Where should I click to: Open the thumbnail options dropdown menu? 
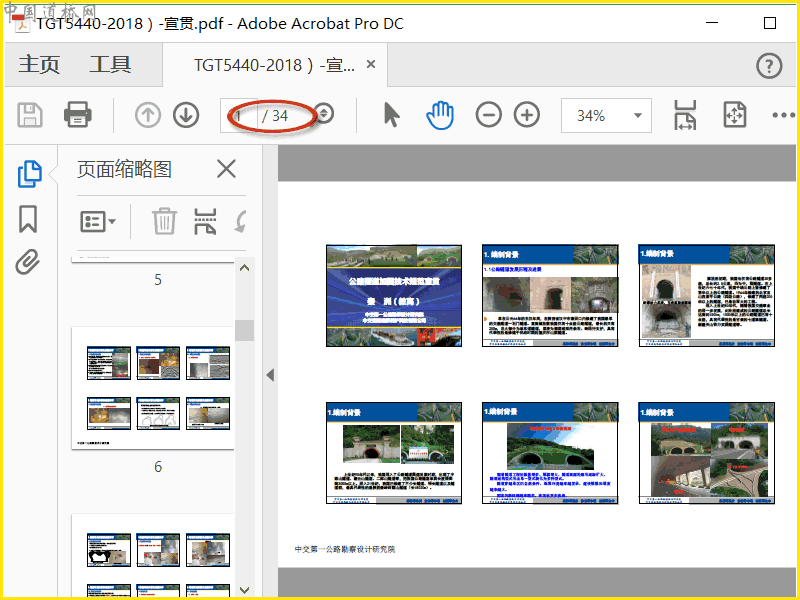pos(97,221)
